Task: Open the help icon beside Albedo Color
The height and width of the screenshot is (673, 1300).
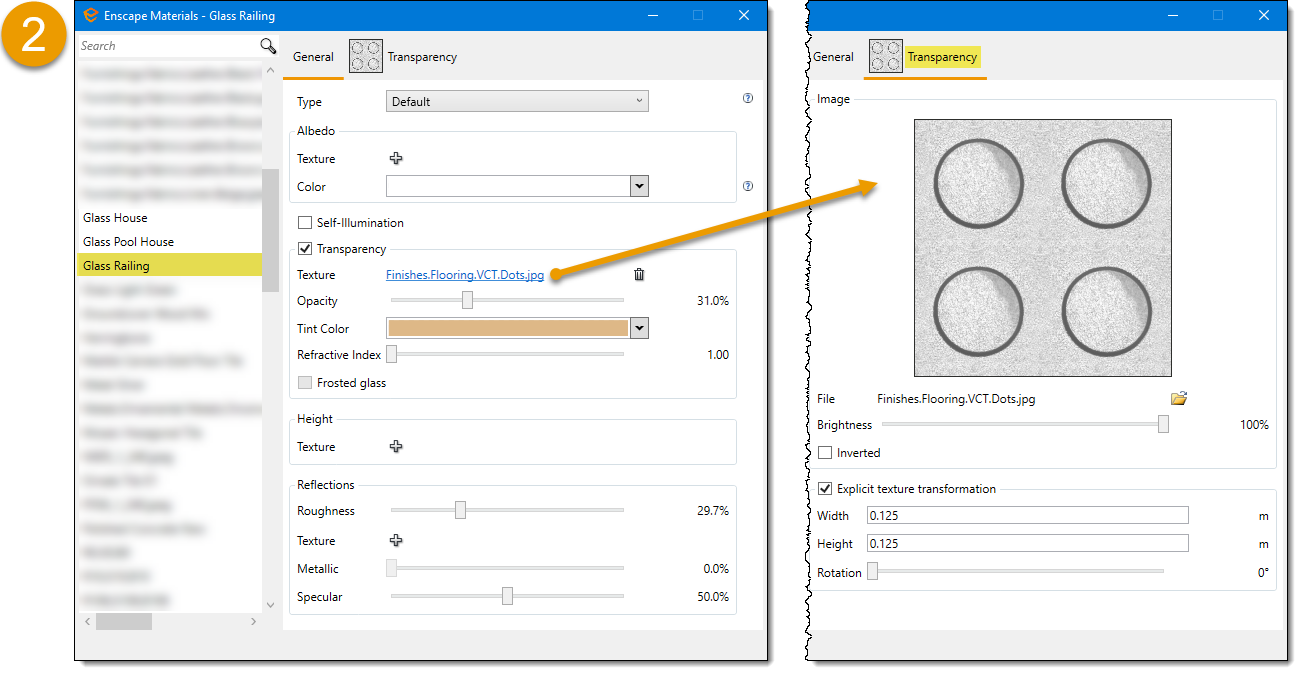Action: 747,186
